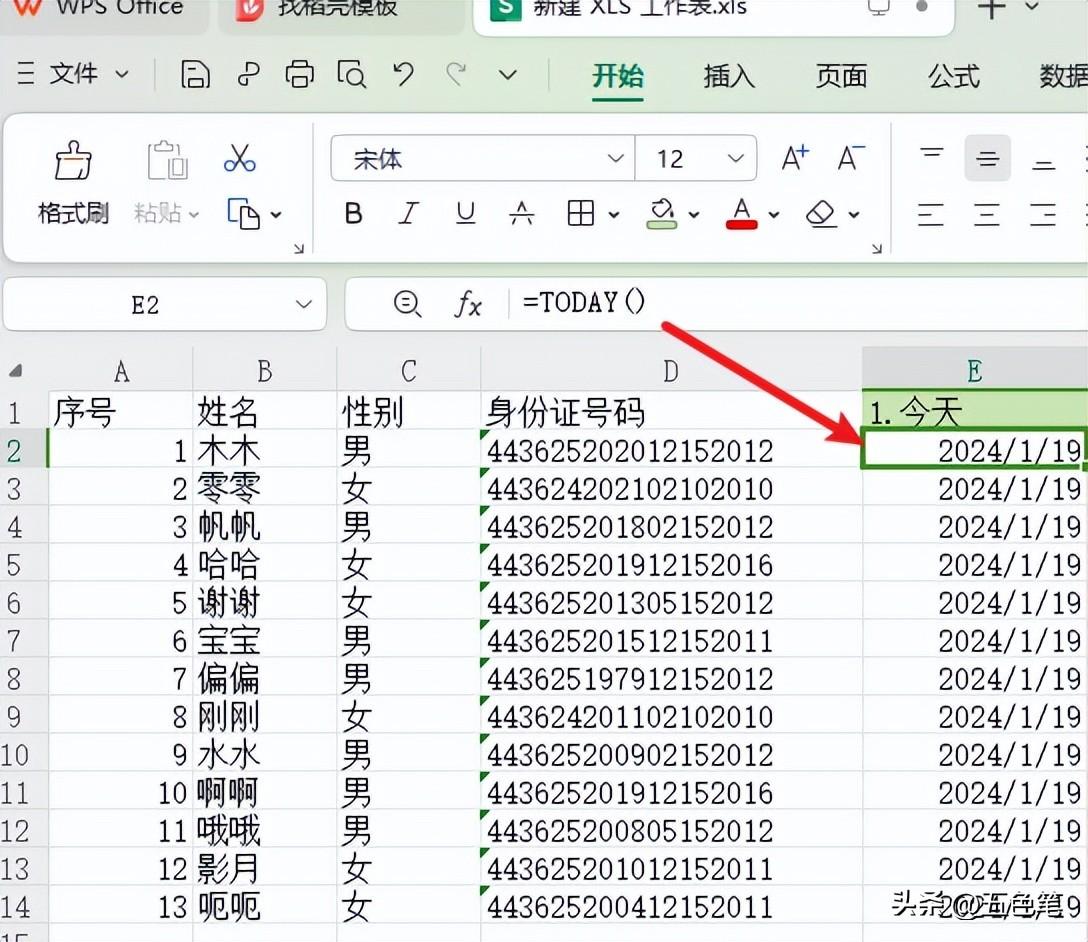Click the zoom lens icon in formula bar

point(407,304)
